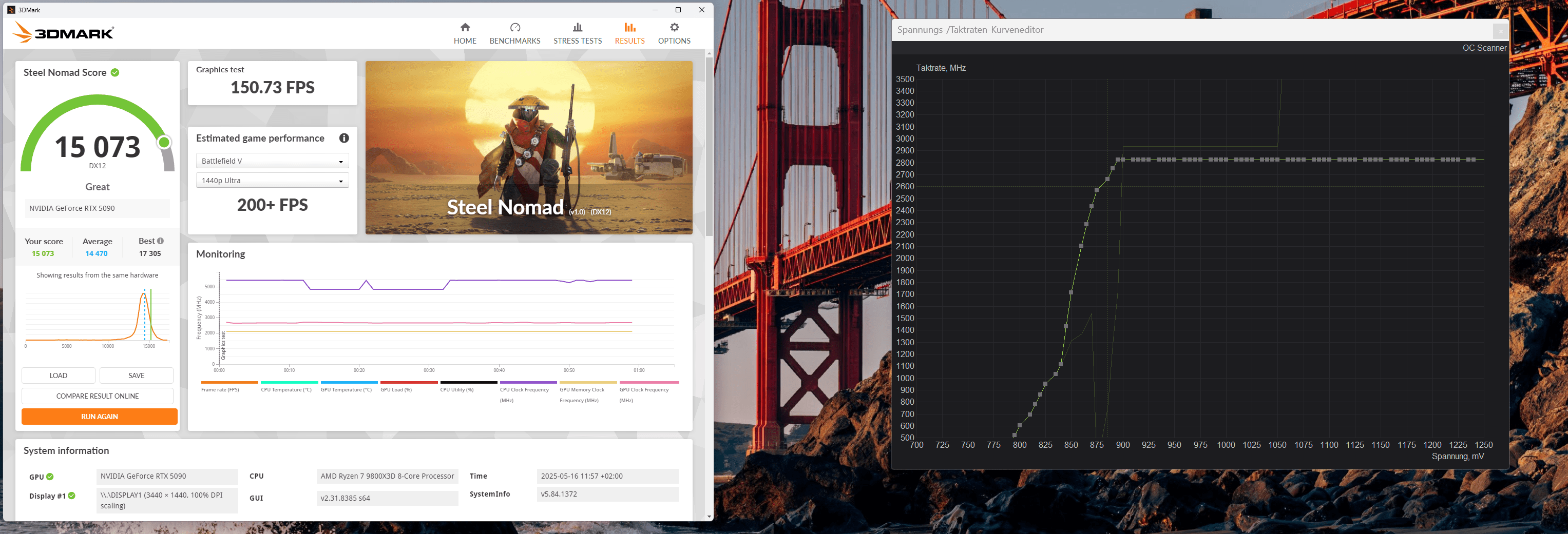The width and height of the screenshot is (1568, 534).
Task: Switch to STRESS TESTS tab label
Action: [578, 41]
